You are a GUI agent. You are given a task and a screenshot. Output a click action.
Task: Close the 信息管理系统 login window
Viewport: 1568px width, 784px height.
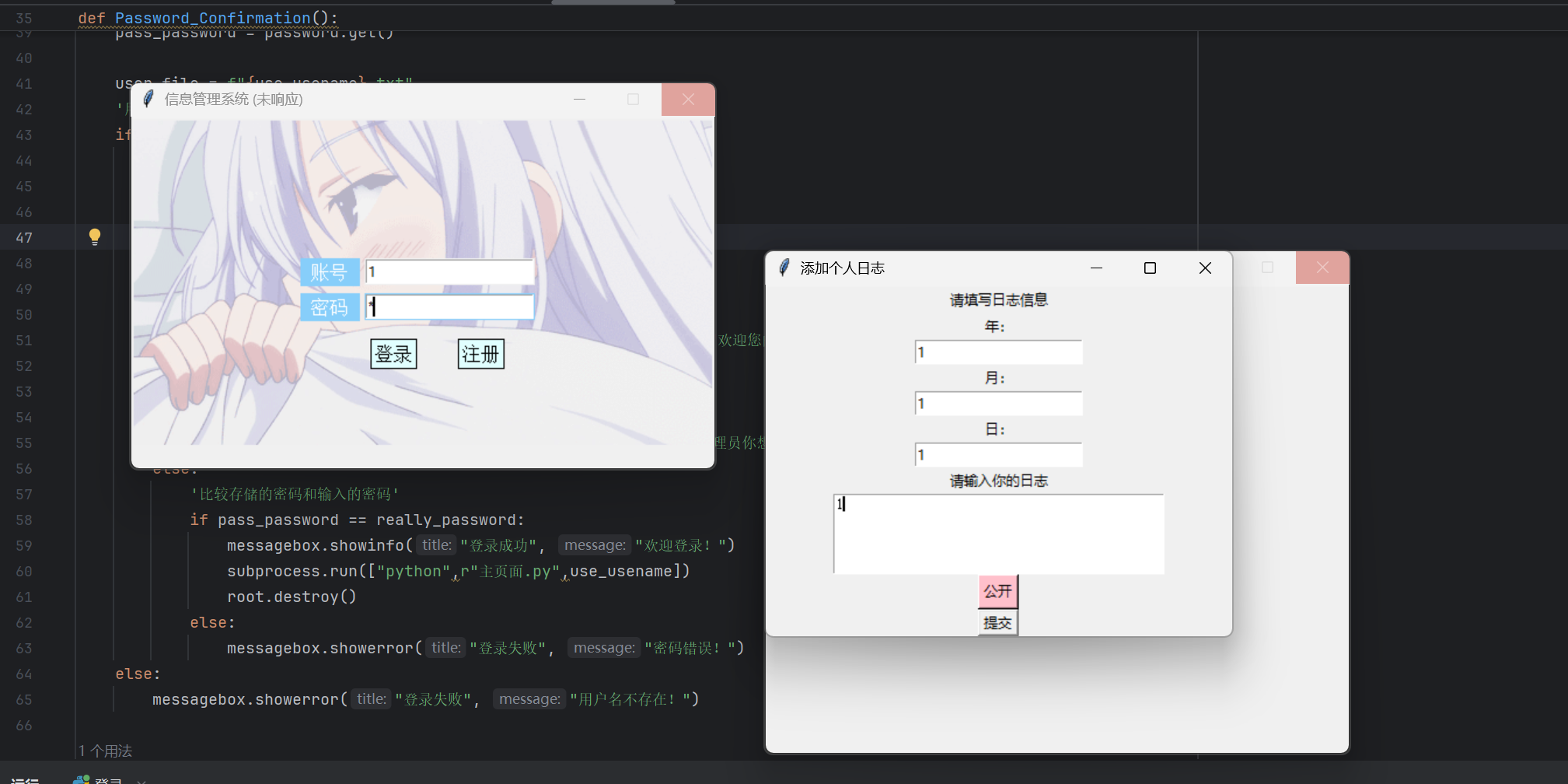point(688,100)
